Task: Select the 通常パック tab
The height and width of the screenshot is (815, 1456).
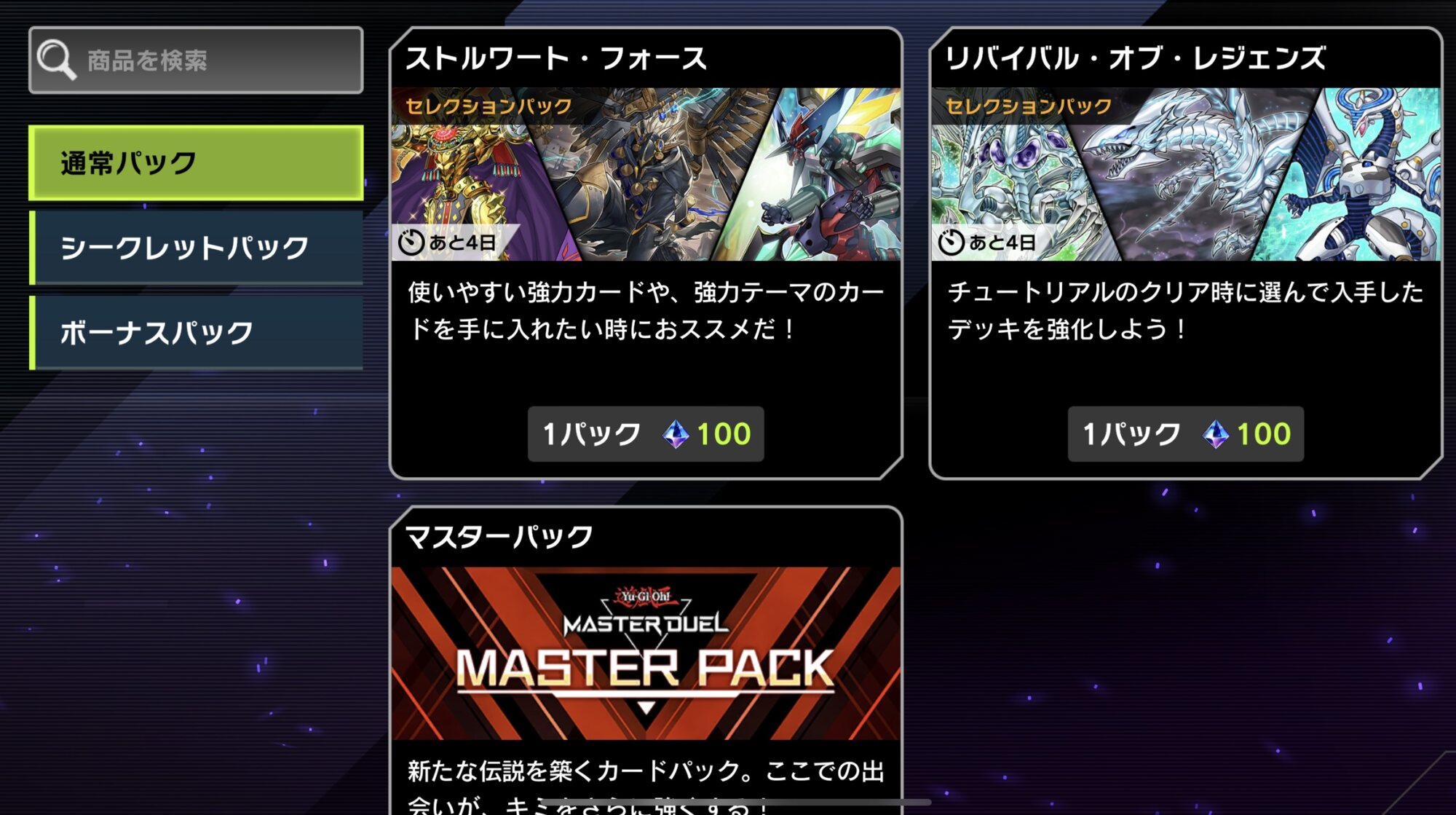Action: 196,162
